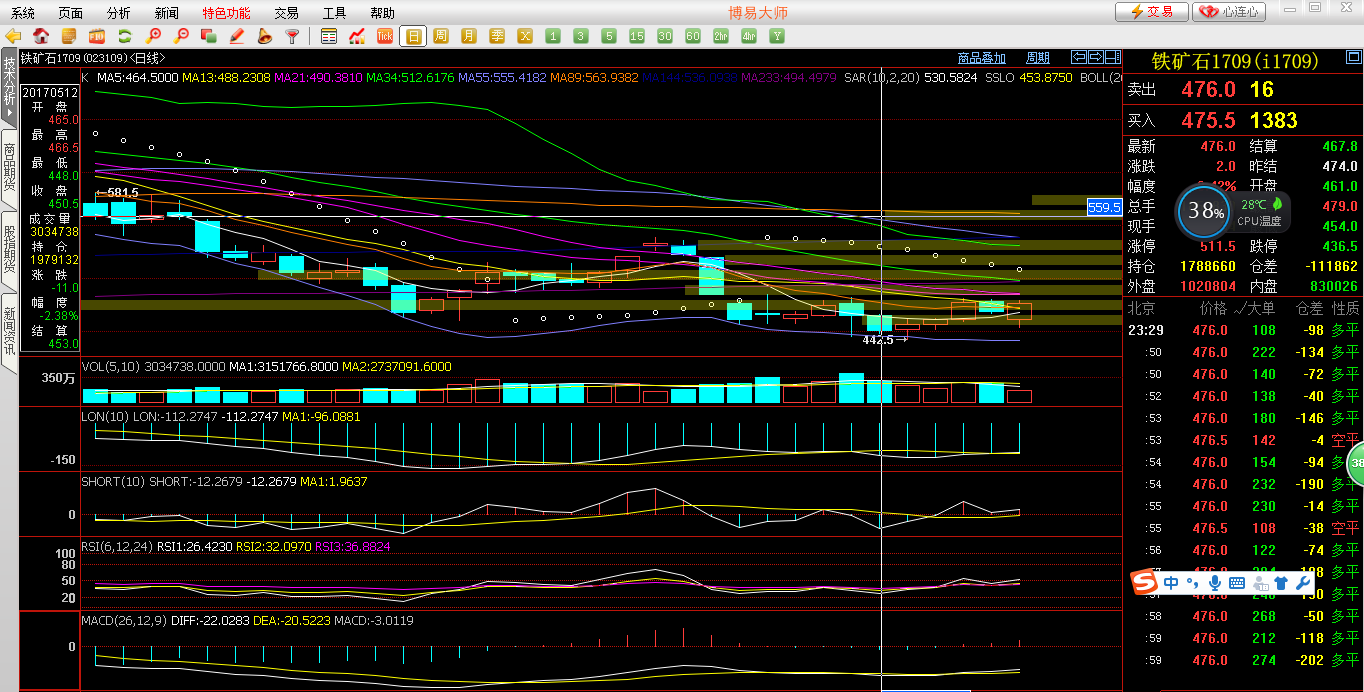Click the custom X period button

[x=525, y=36]
